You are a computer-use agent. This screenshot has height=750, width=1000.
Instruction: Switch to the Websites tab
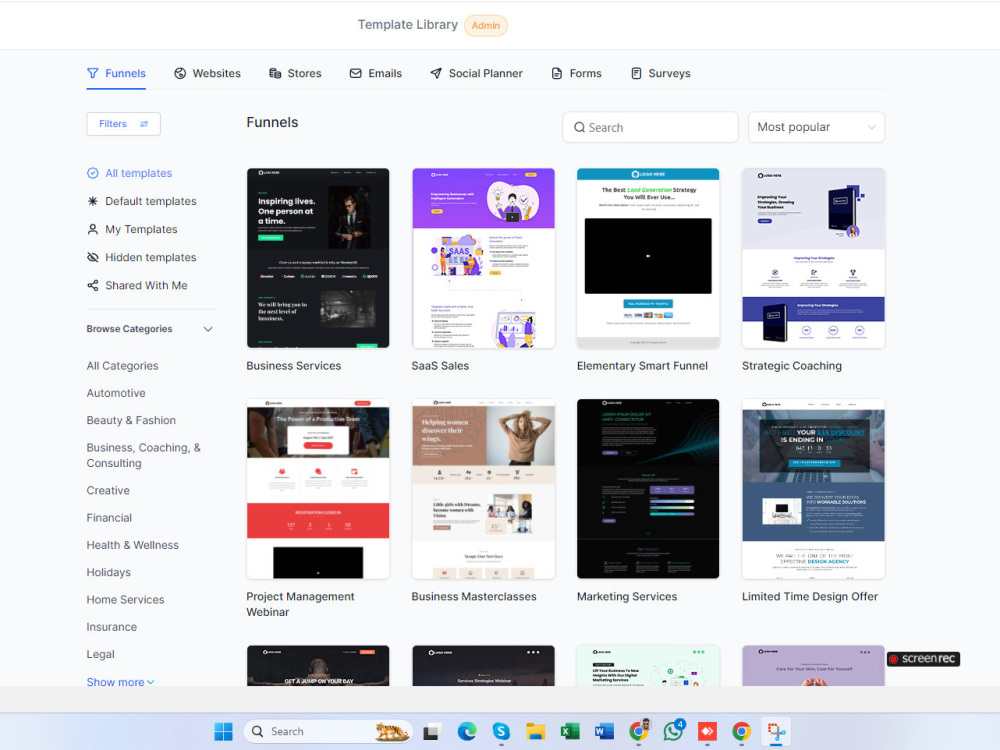coord(207,73)
